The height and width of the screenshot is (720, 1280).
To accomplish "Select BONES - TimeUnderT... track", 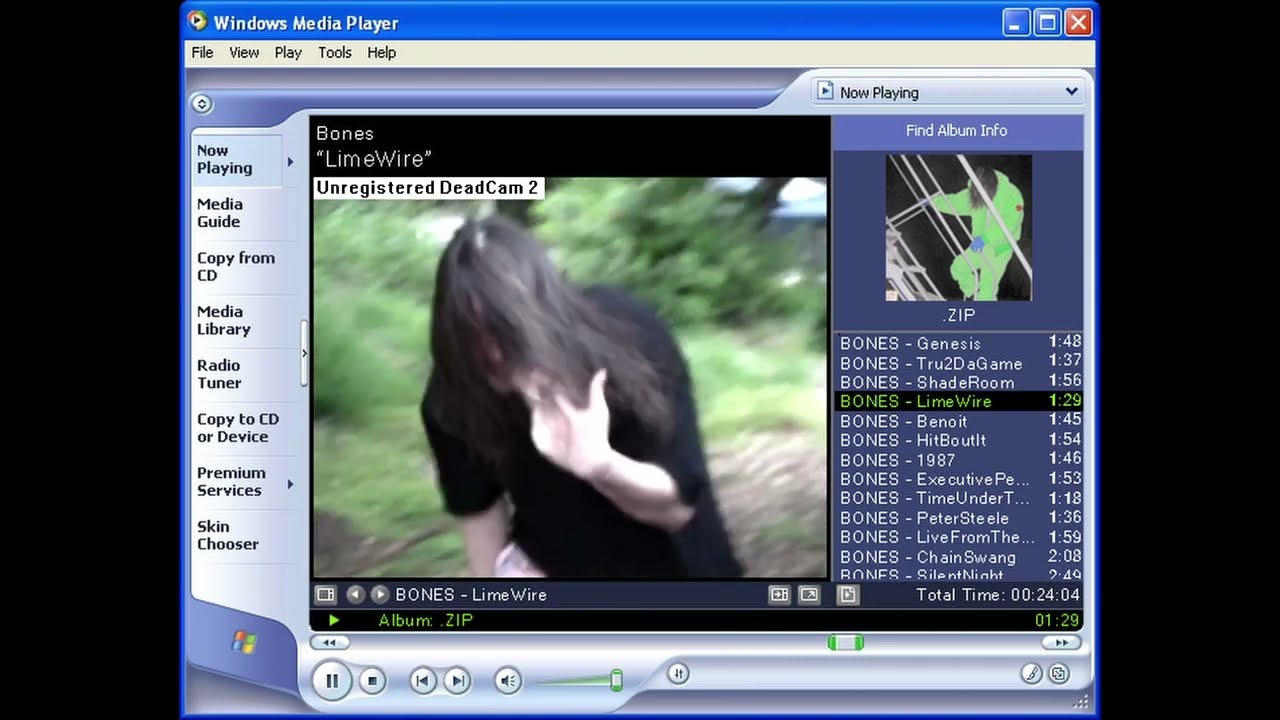I will coord(958,498).
